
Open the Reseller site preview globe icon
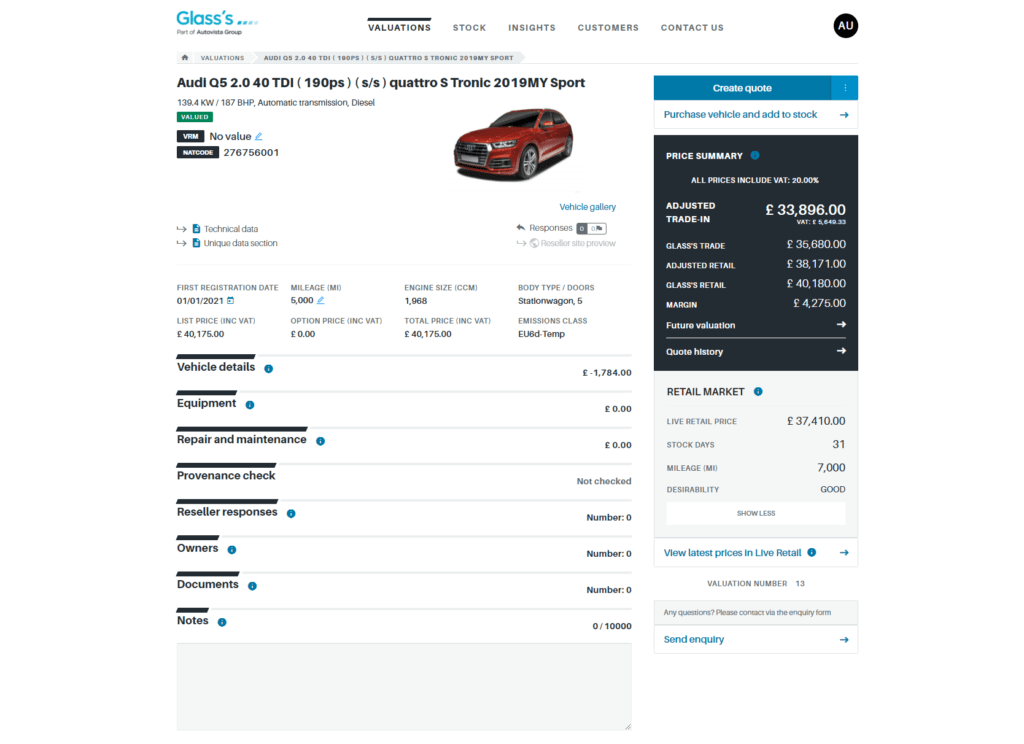(532, 242)
